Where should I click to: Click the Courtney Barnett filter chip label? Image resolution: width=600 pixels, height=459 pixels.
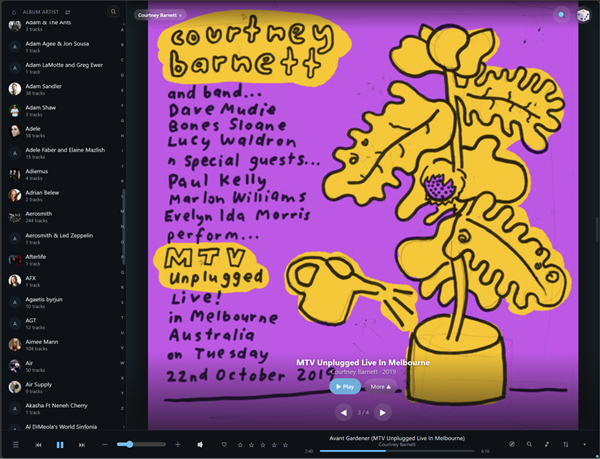157,15
